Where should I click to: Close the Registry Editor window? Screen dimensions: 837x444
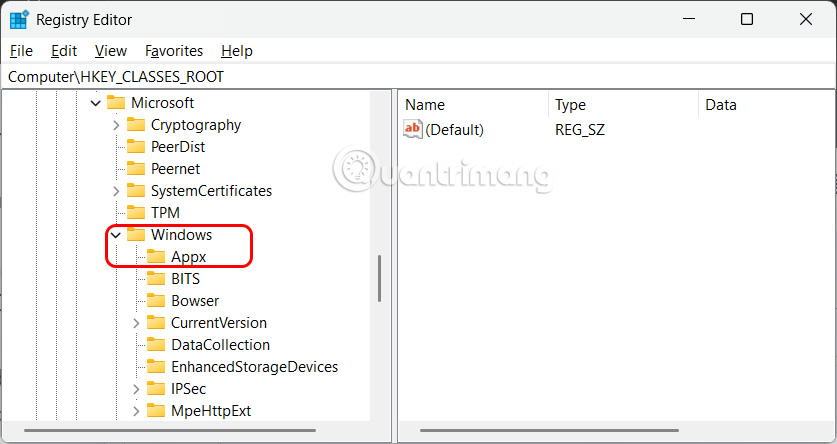tap(806, 19)
